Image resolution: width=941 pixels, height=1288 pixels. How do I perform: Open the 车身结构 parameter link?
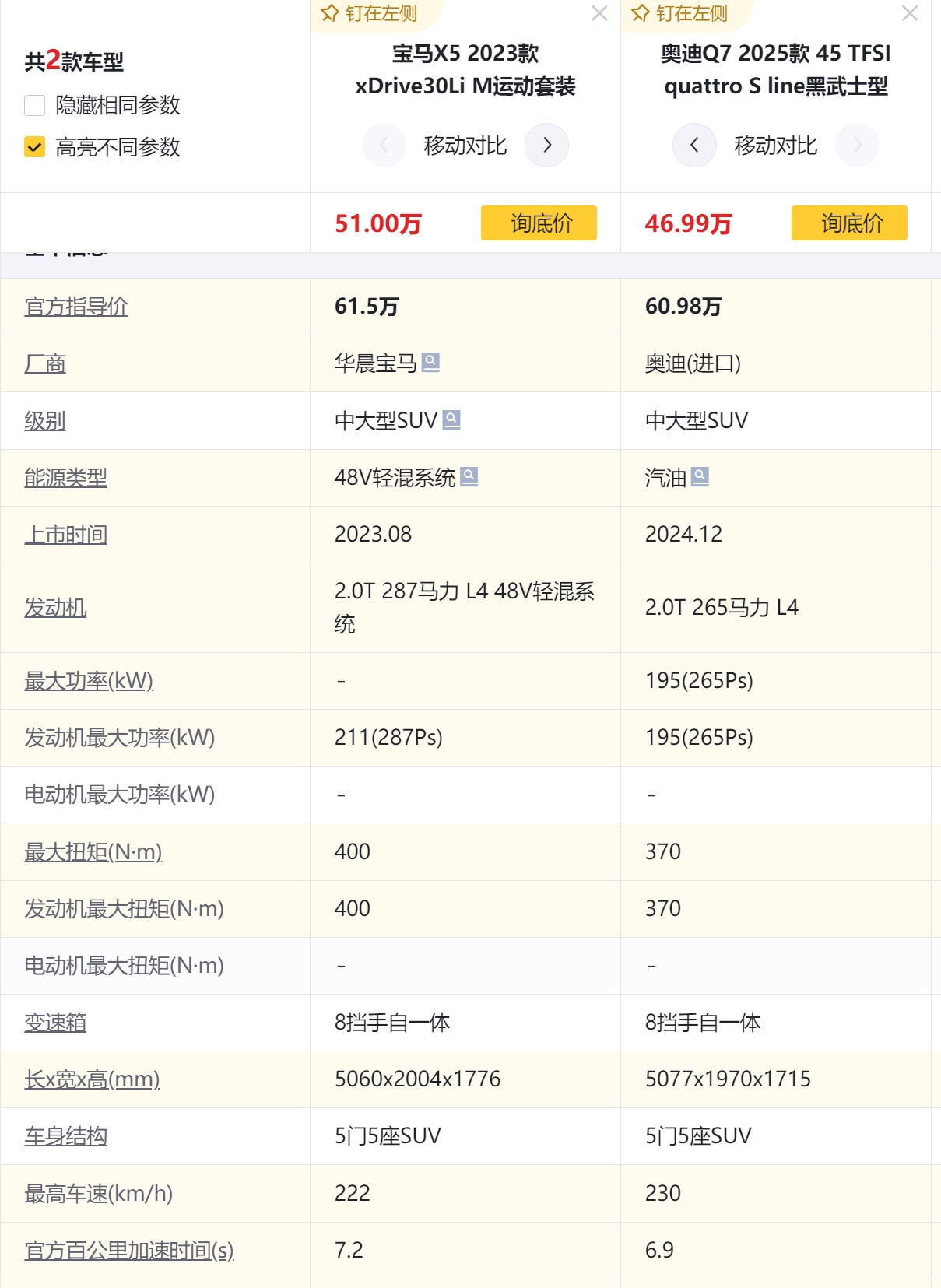(65, 1136)
